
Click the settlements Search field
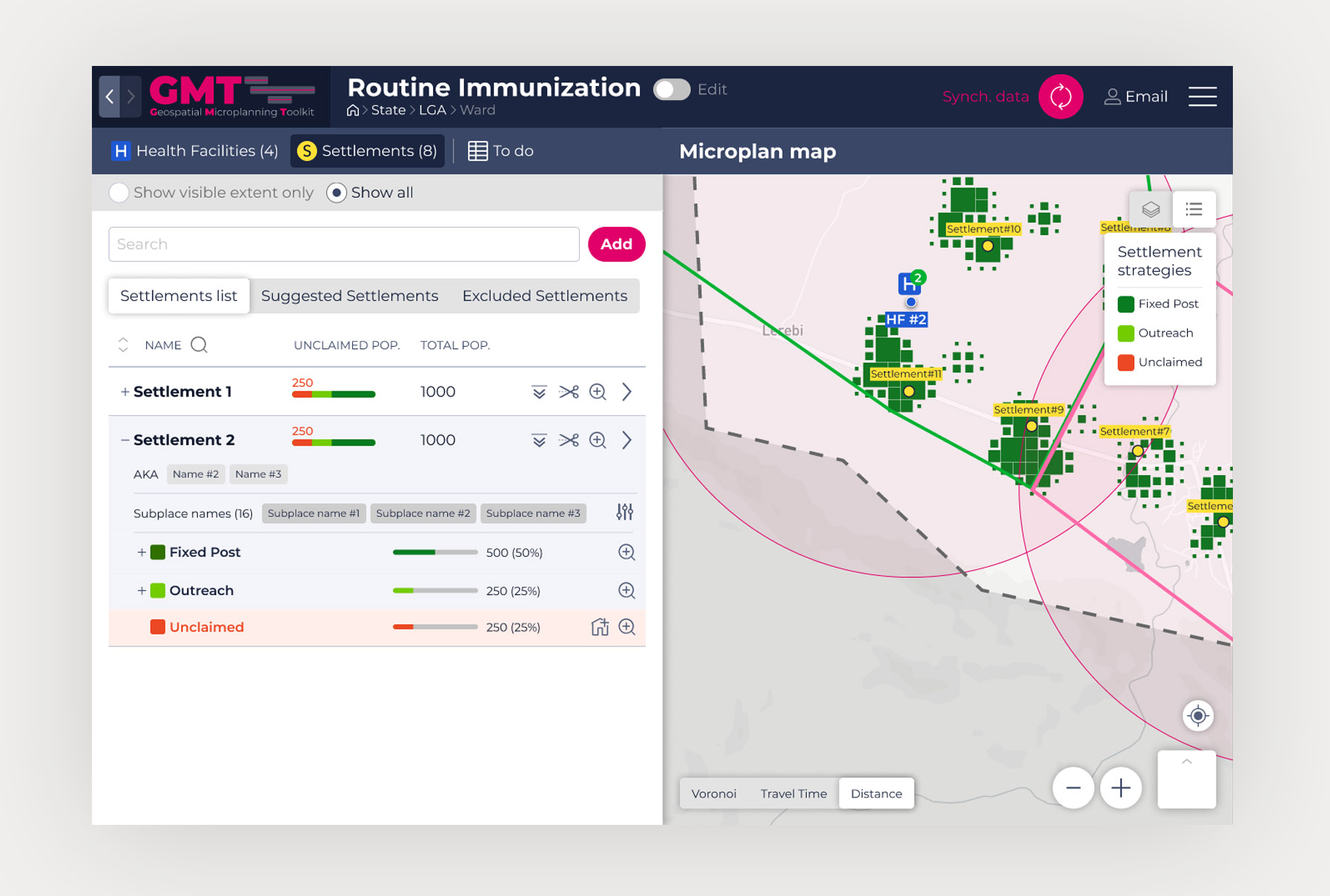click(343, 245)
